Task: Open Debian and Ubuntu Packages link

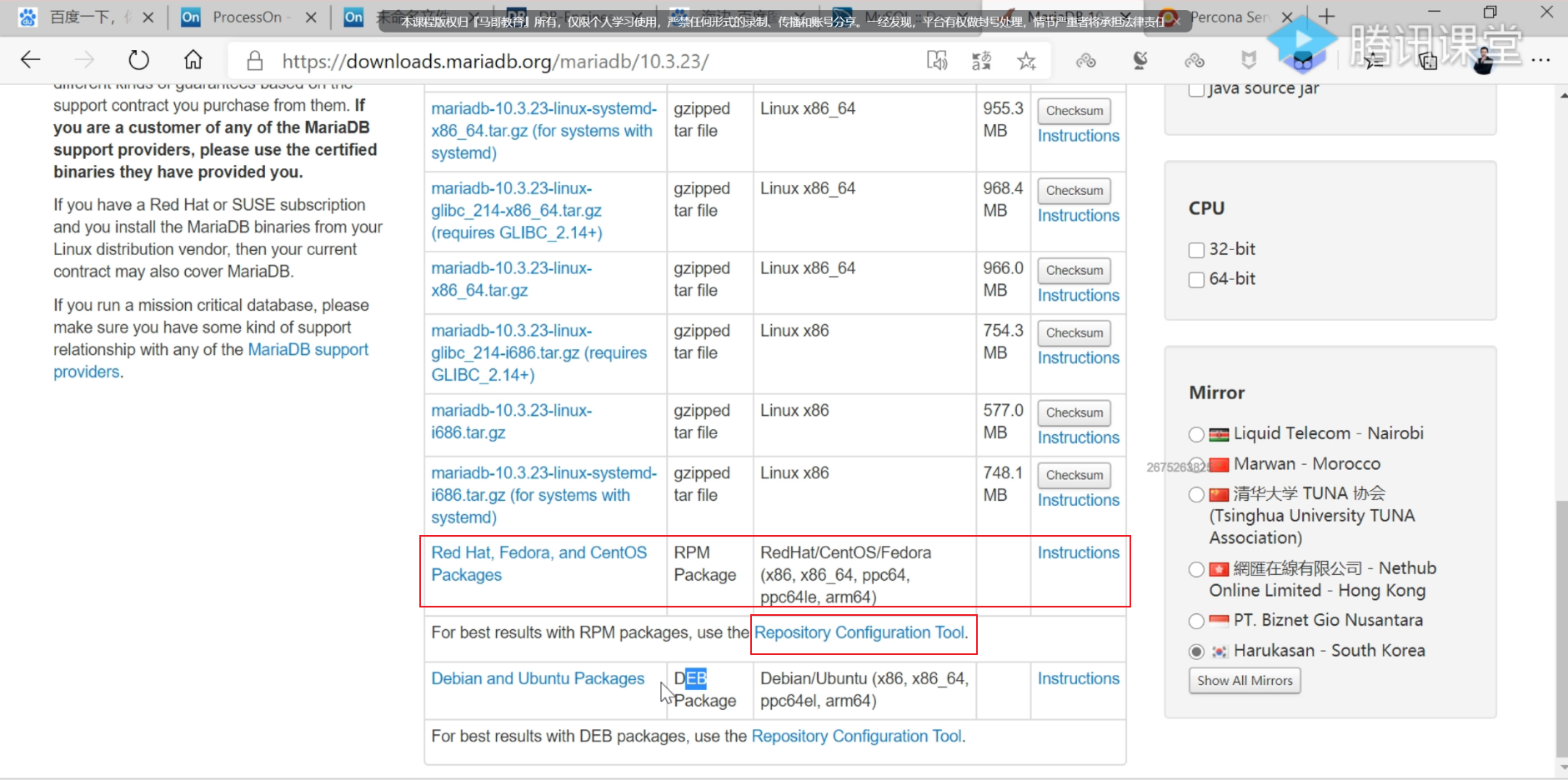Action: pyautogui.click(x=538, y=678)
